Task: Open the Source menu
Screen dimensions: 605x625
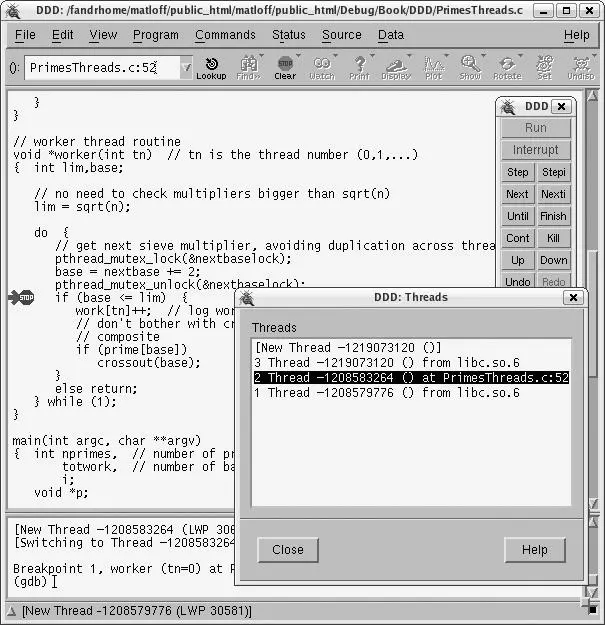Action: tap(341, 34)
